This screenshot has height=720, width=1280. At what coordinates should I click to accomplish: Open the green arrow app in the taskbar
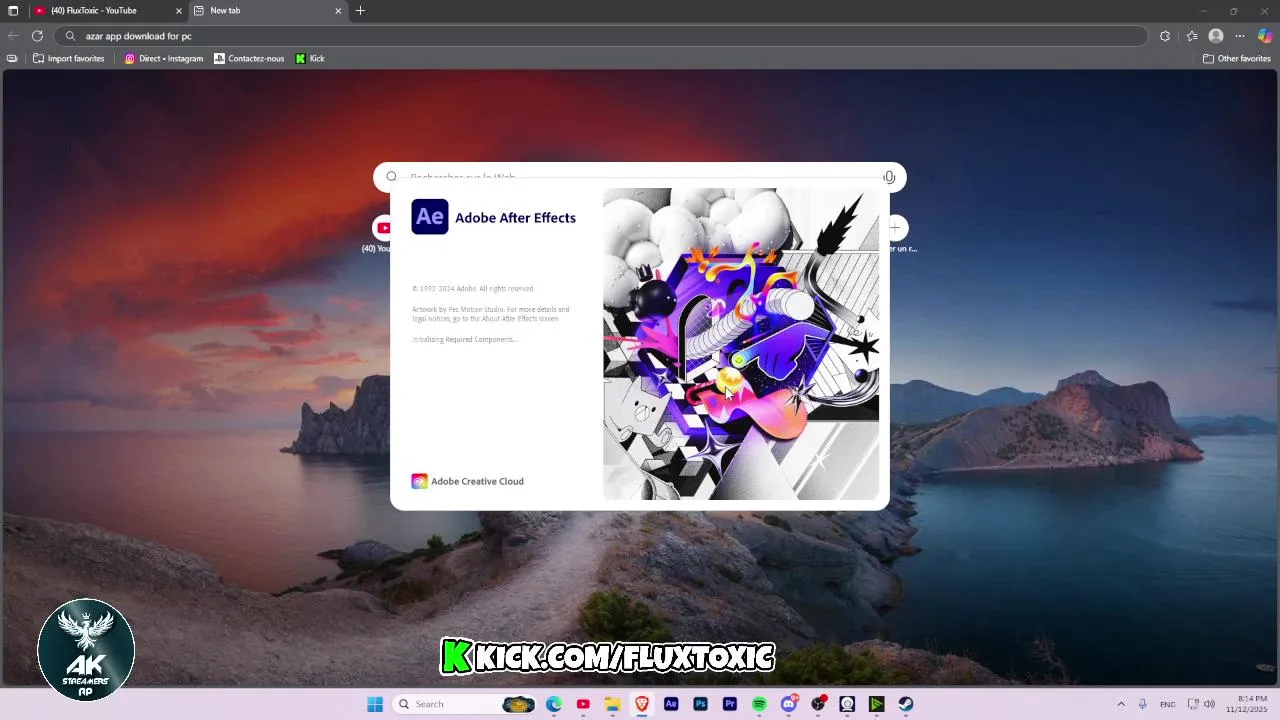pos(876,704)
